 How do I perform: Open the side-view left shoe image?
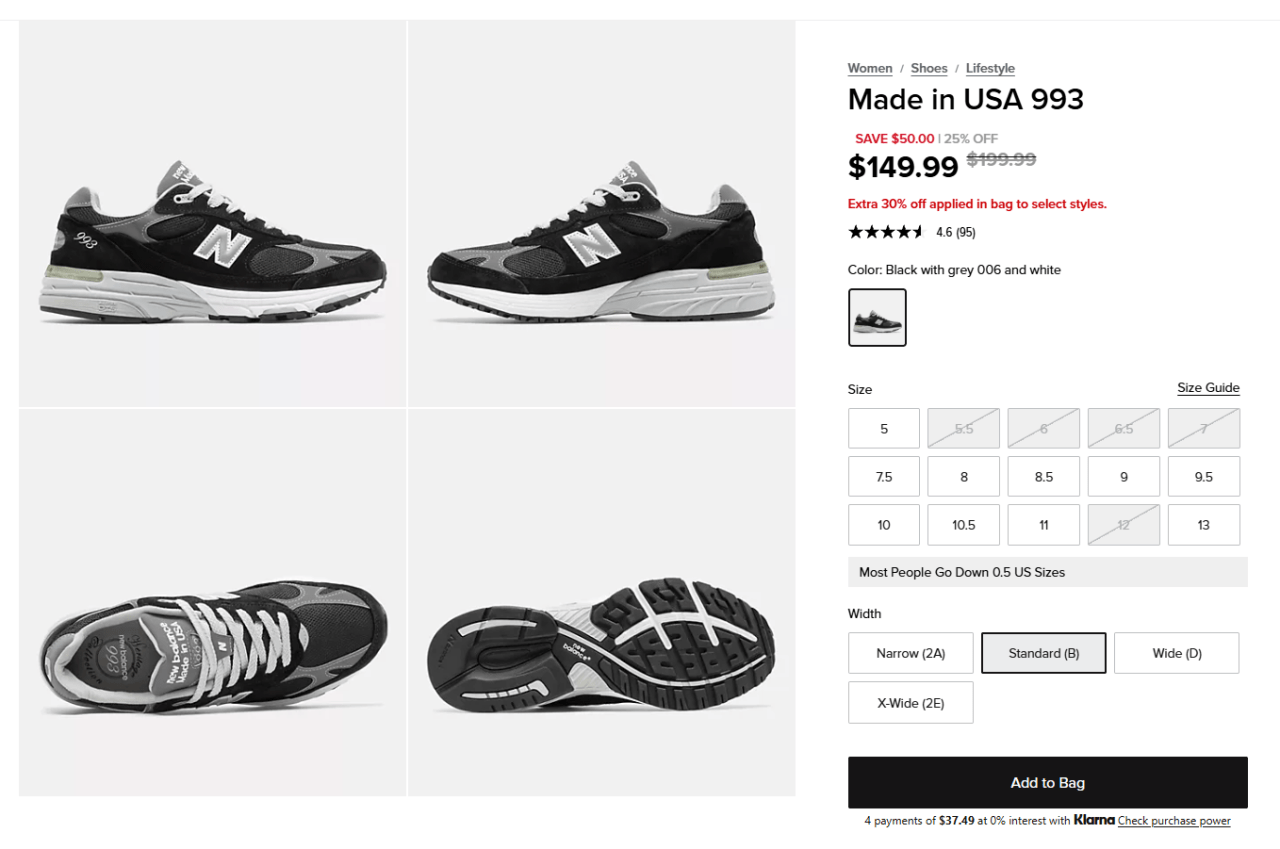213,213
